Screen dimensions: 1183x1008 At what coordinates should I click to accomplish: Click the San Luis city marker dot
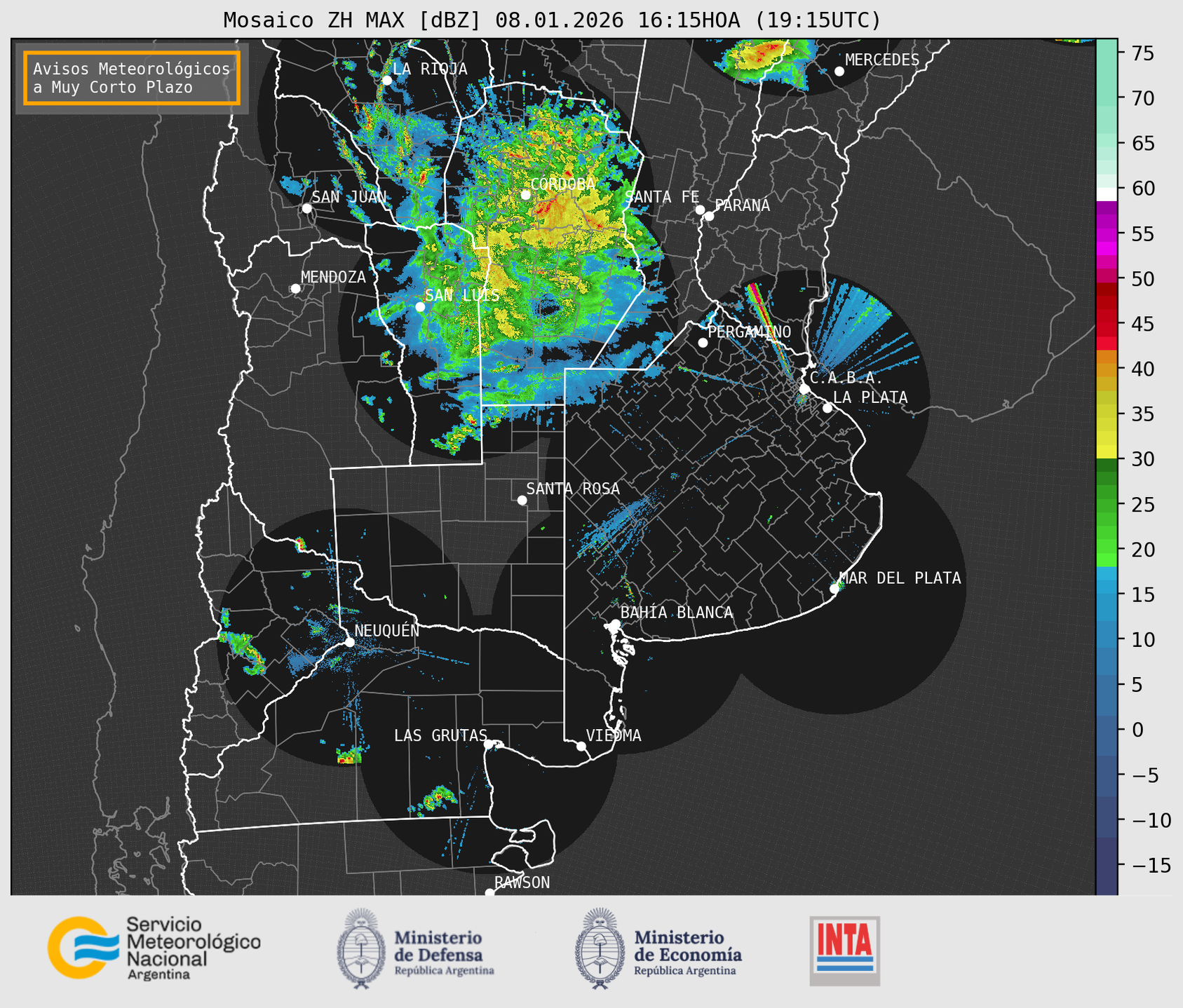(420, 307)
